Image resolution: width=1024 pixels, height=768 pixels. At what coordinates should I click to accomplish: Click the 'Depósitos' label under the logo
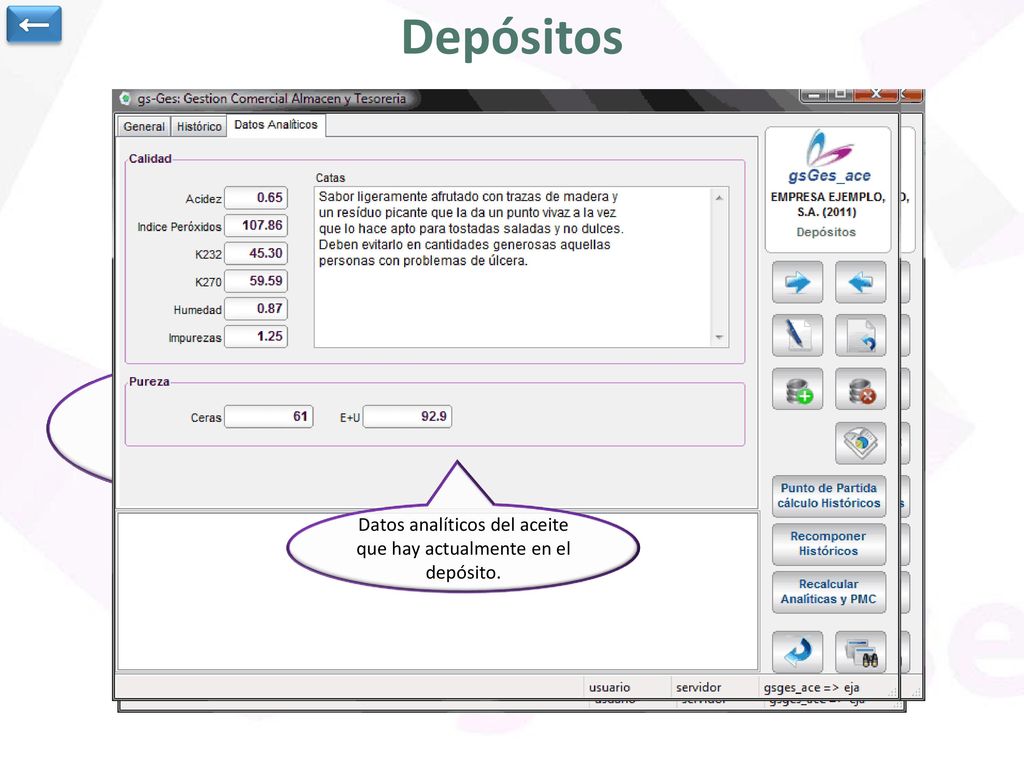pyautogui.click(x=826, y=232)
